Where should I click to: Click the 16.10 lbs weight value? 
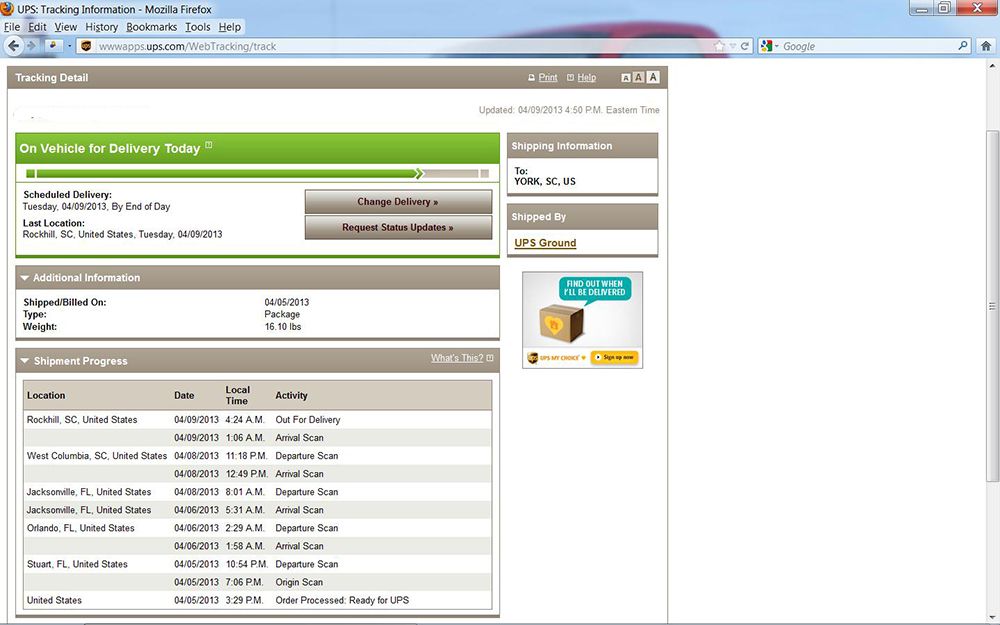[x=283, y=327]
